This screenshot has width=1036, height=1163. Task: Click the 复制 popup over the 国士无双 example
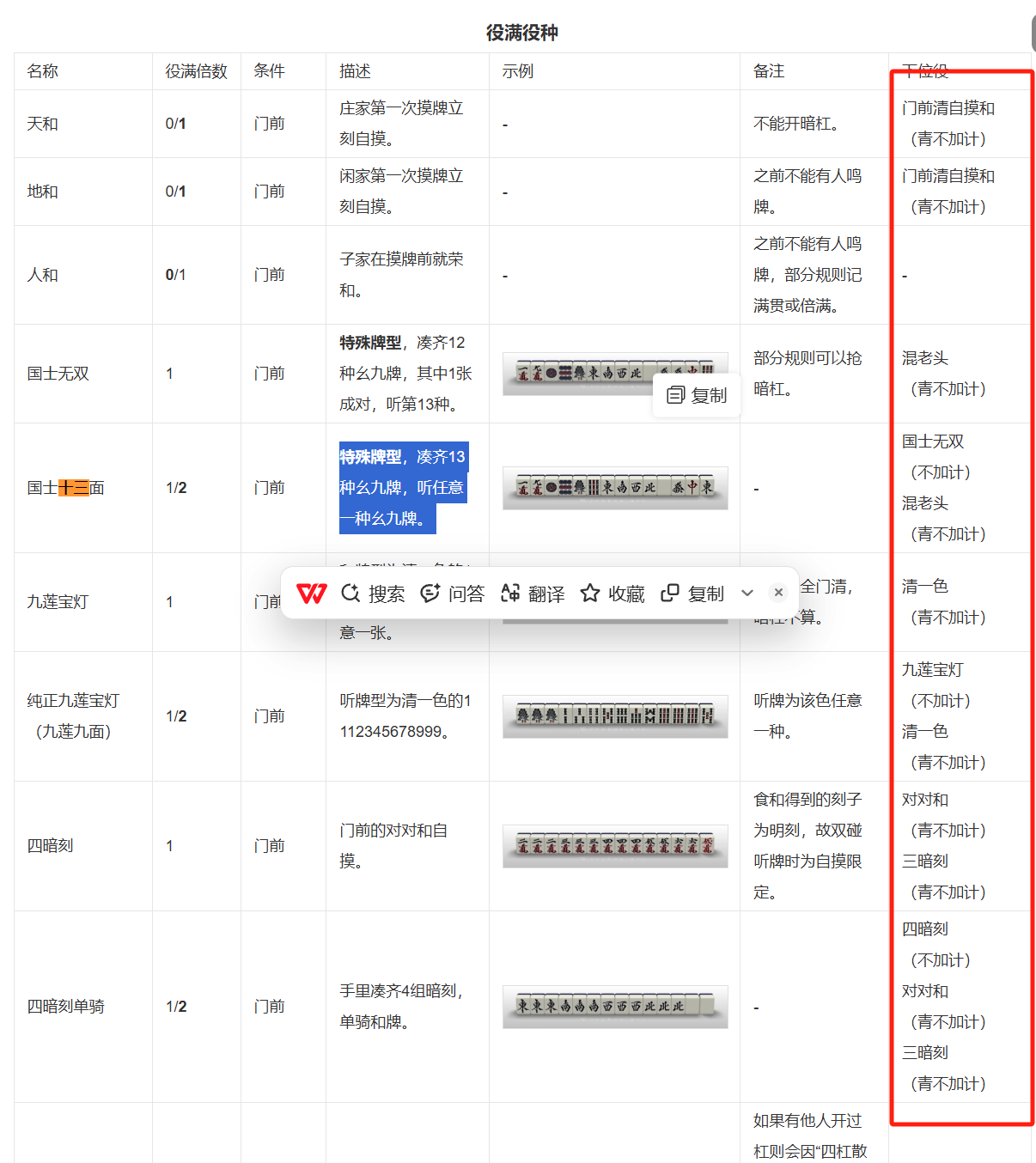698,395
